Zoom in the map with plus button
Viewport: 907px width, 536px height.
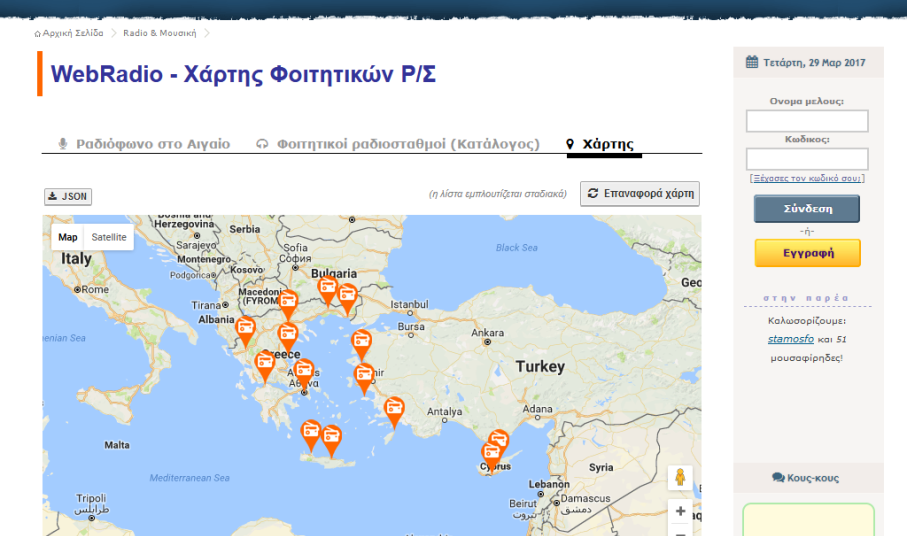pos(680,511)
